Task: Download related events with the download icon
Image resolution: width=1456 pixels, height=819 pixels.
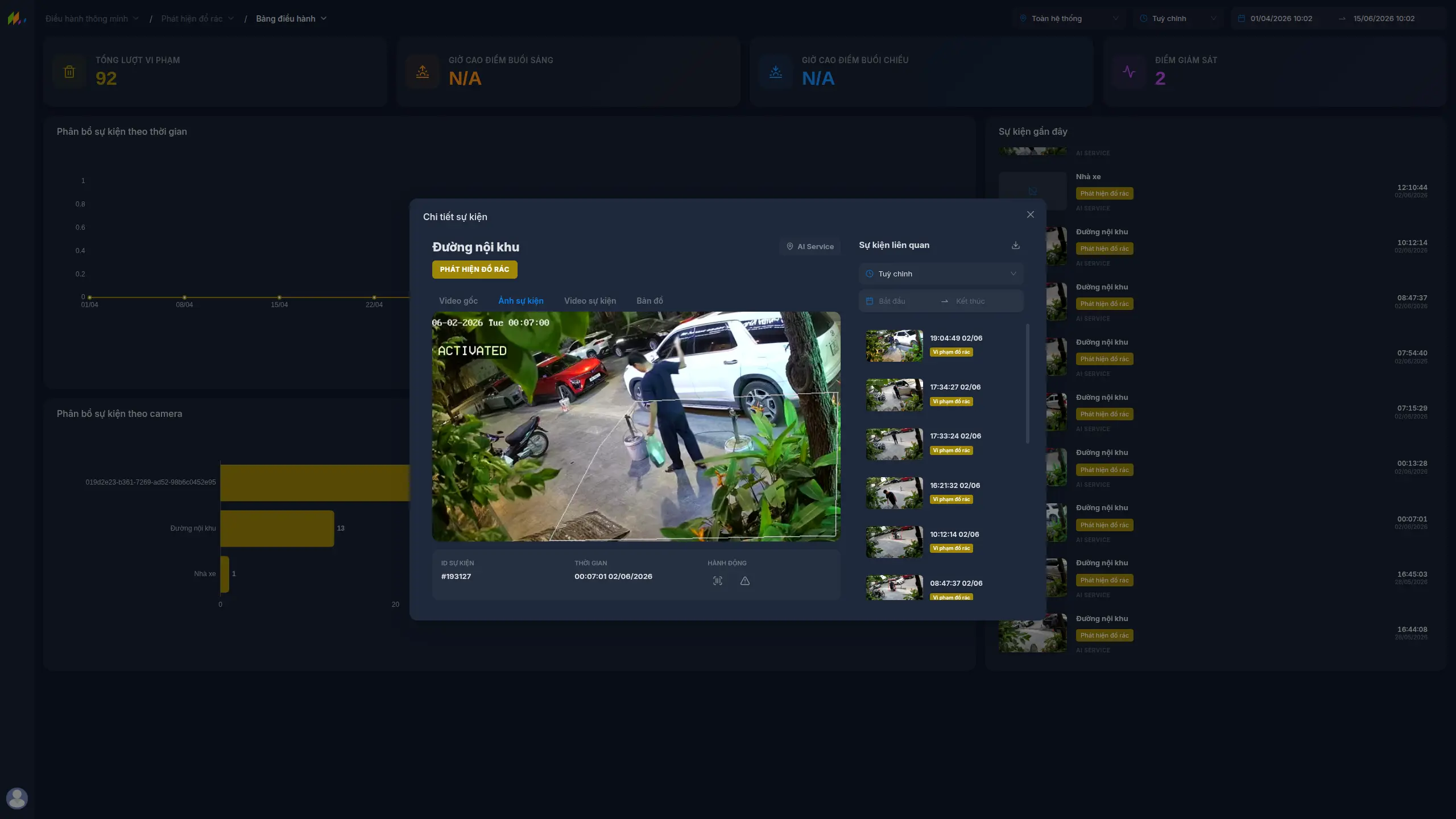Action: pyautogui.click(x=1016, y=245)
